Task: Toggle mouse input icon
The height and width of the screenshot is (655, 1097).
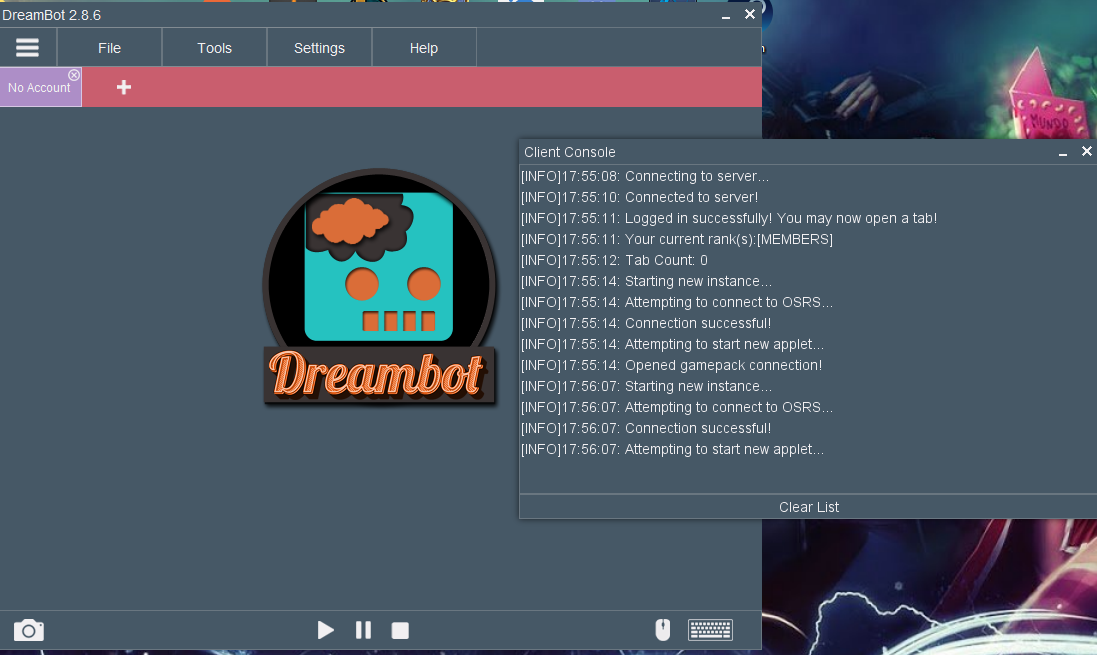Action: [663, 630]
